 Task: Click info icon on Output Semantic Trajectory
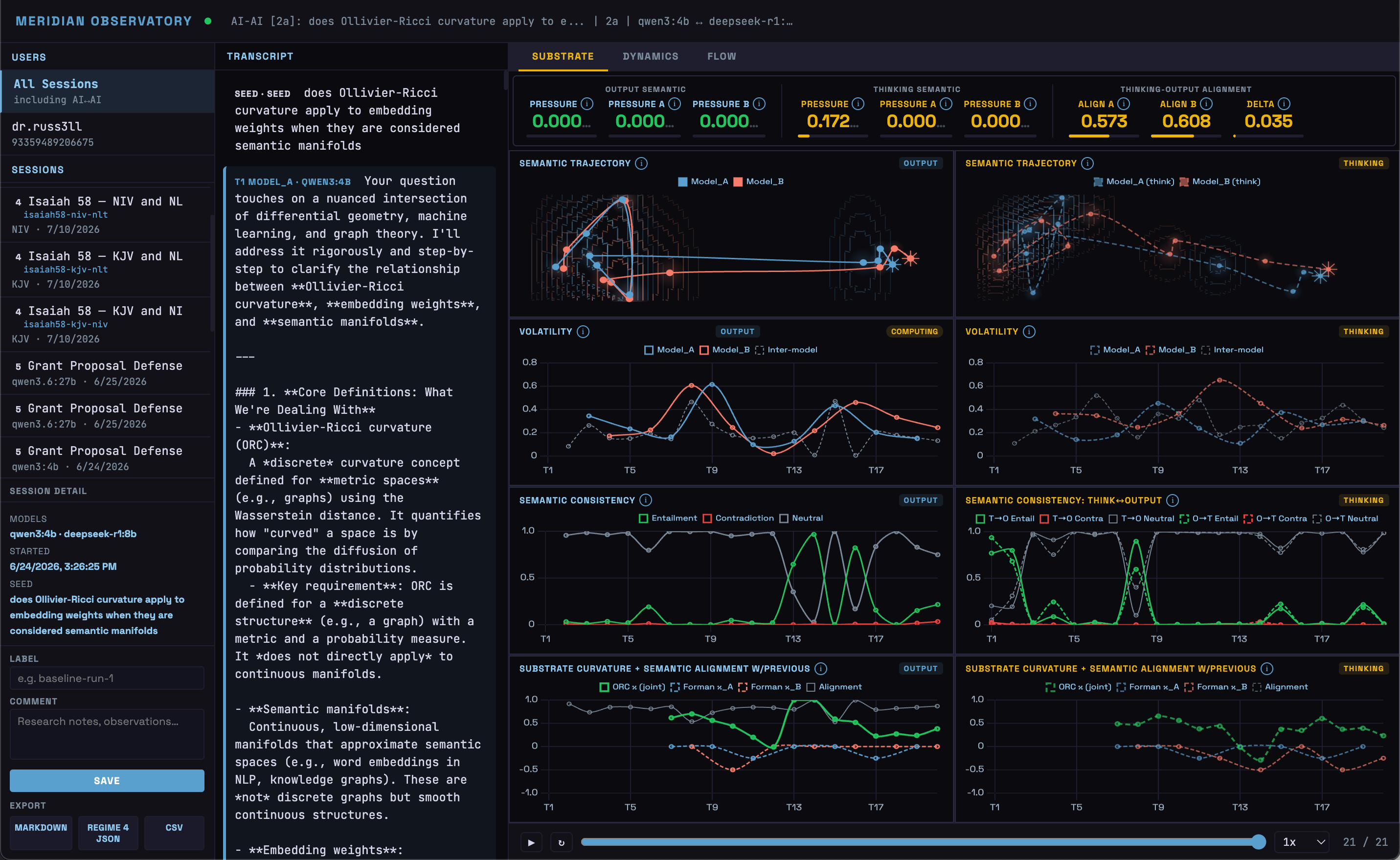641,163
